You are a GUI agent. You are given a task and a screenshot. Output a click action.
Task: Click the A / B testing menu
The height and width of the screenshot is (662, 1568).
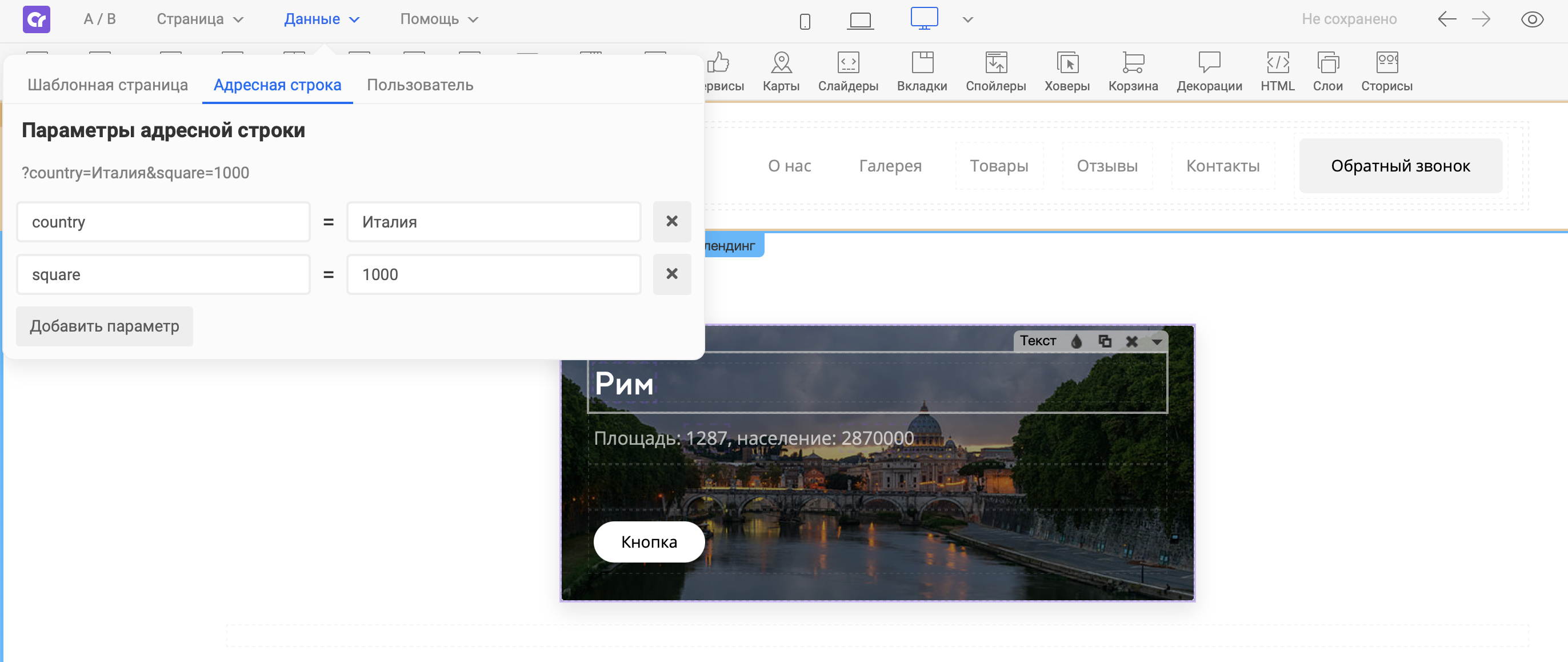click(x=100, y=19)
